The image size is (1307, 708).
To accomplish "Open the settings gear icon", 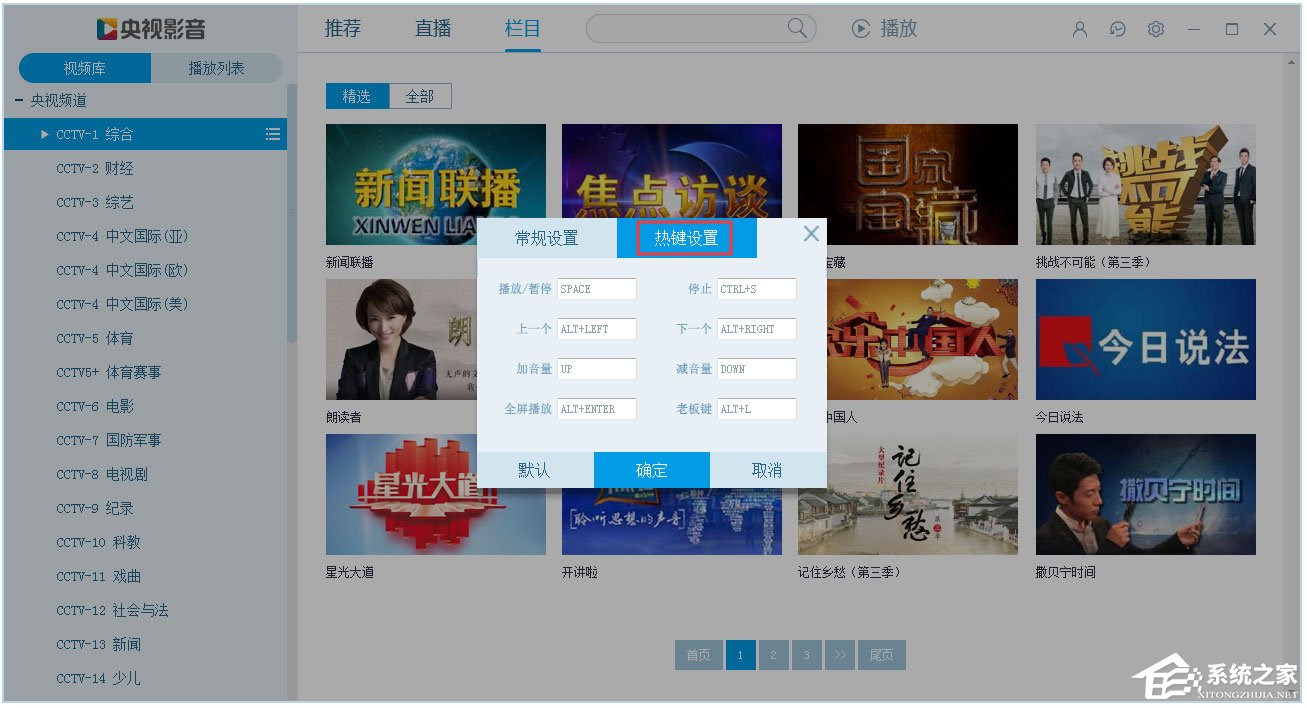I will click(1155, 29).
